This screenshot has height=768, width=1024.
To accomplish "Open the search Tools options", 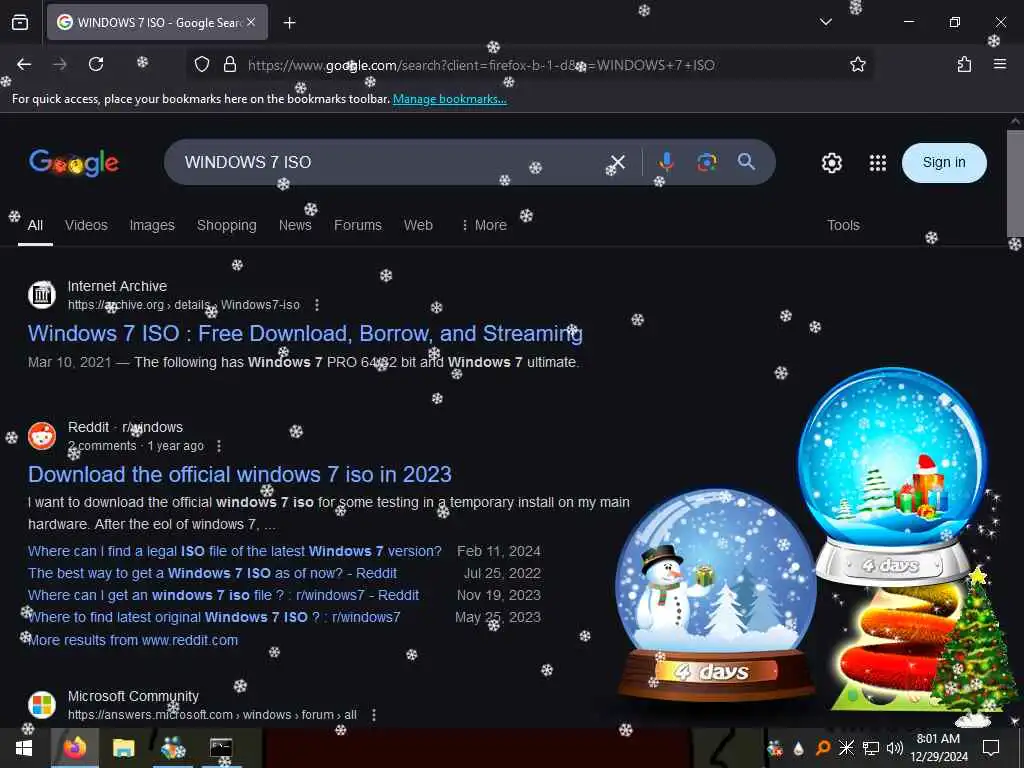I will pos(843,225).
